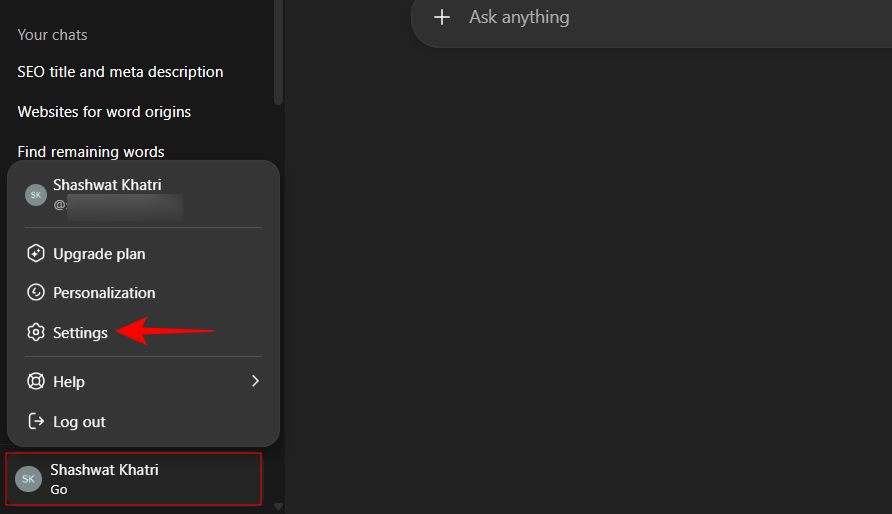Screen dimensions: 892x514
Task: Select the Personalization menu label
Action: (x=104, y=293)
